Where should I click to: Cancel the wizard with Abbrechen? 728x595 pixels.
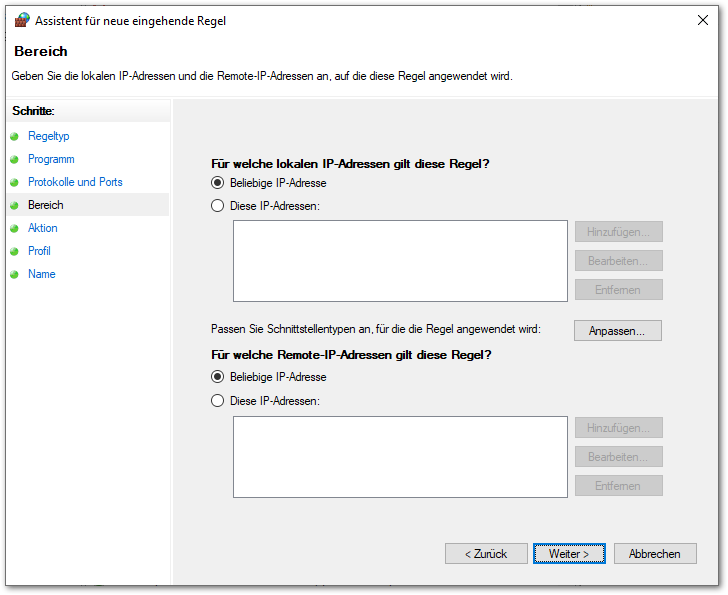pyautogui.click(x=655, y=553)
